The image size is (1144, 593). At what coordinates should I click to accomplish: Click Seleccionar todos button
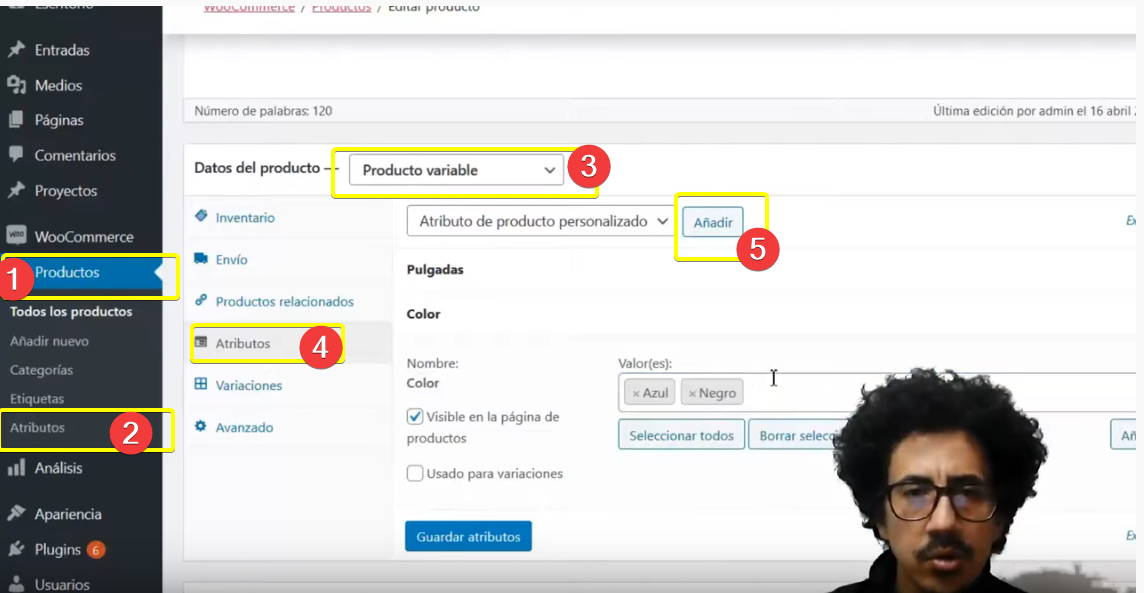click(681, 435)
